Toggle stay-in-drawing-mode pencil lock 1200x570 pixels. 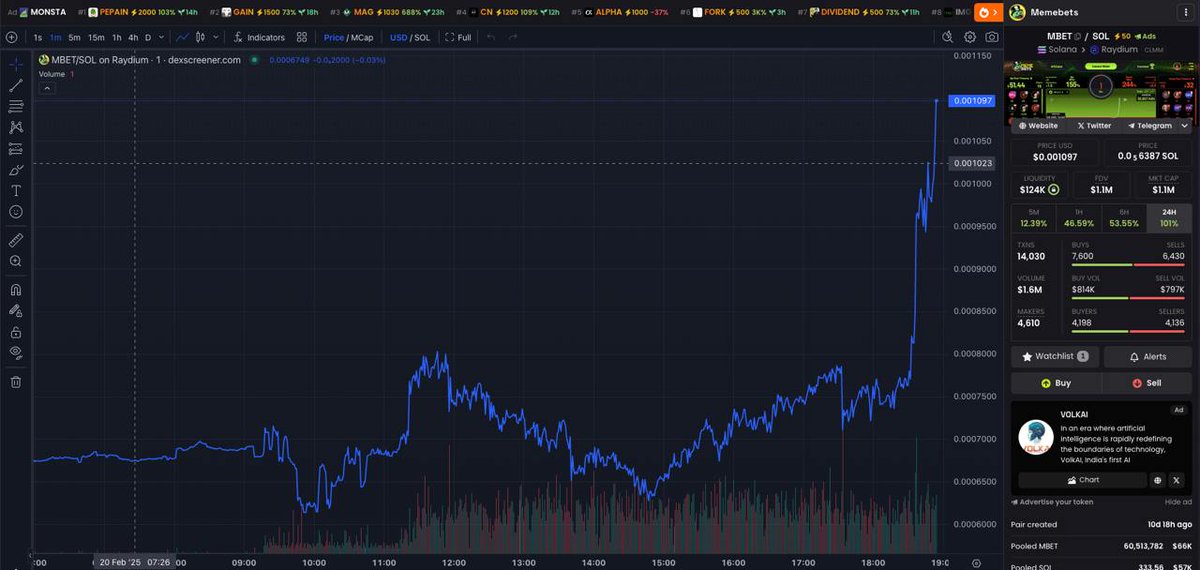point(16,310)
